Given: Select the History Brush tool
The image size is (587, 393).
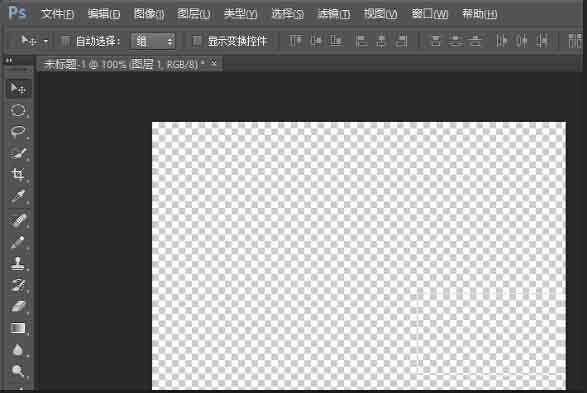Looking at the screenshot, I should (18, 285).
